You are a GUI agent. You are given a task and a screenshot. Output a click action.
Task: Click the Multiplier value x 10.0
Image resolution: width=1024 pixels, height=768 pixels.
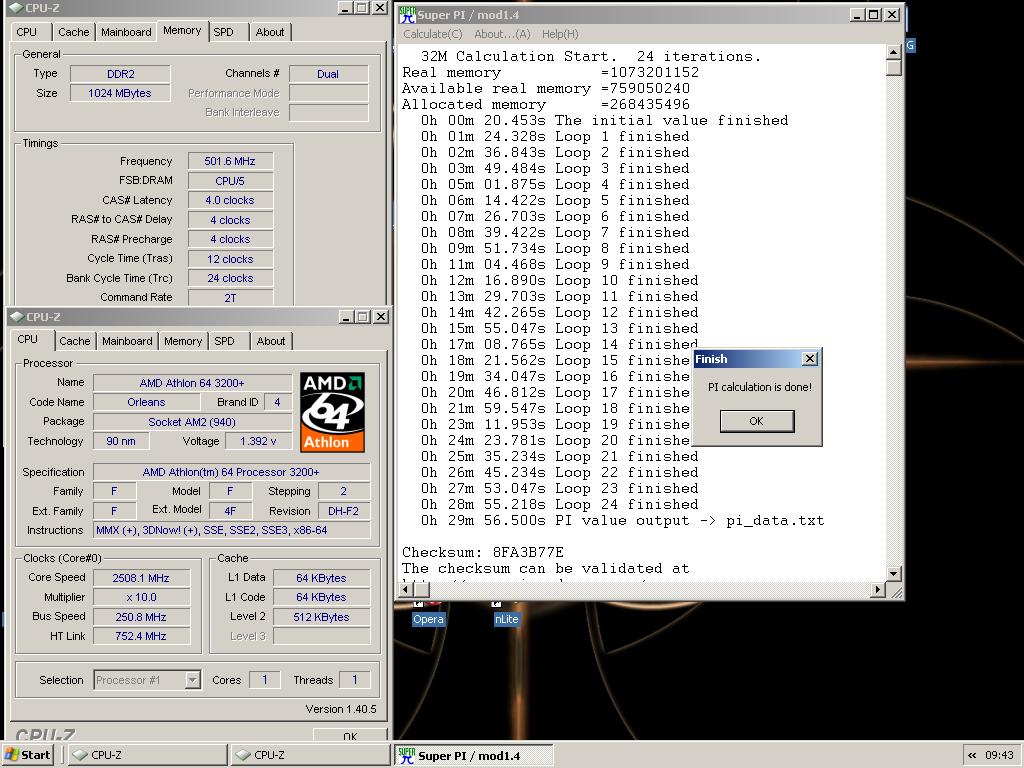click(142, 597)
